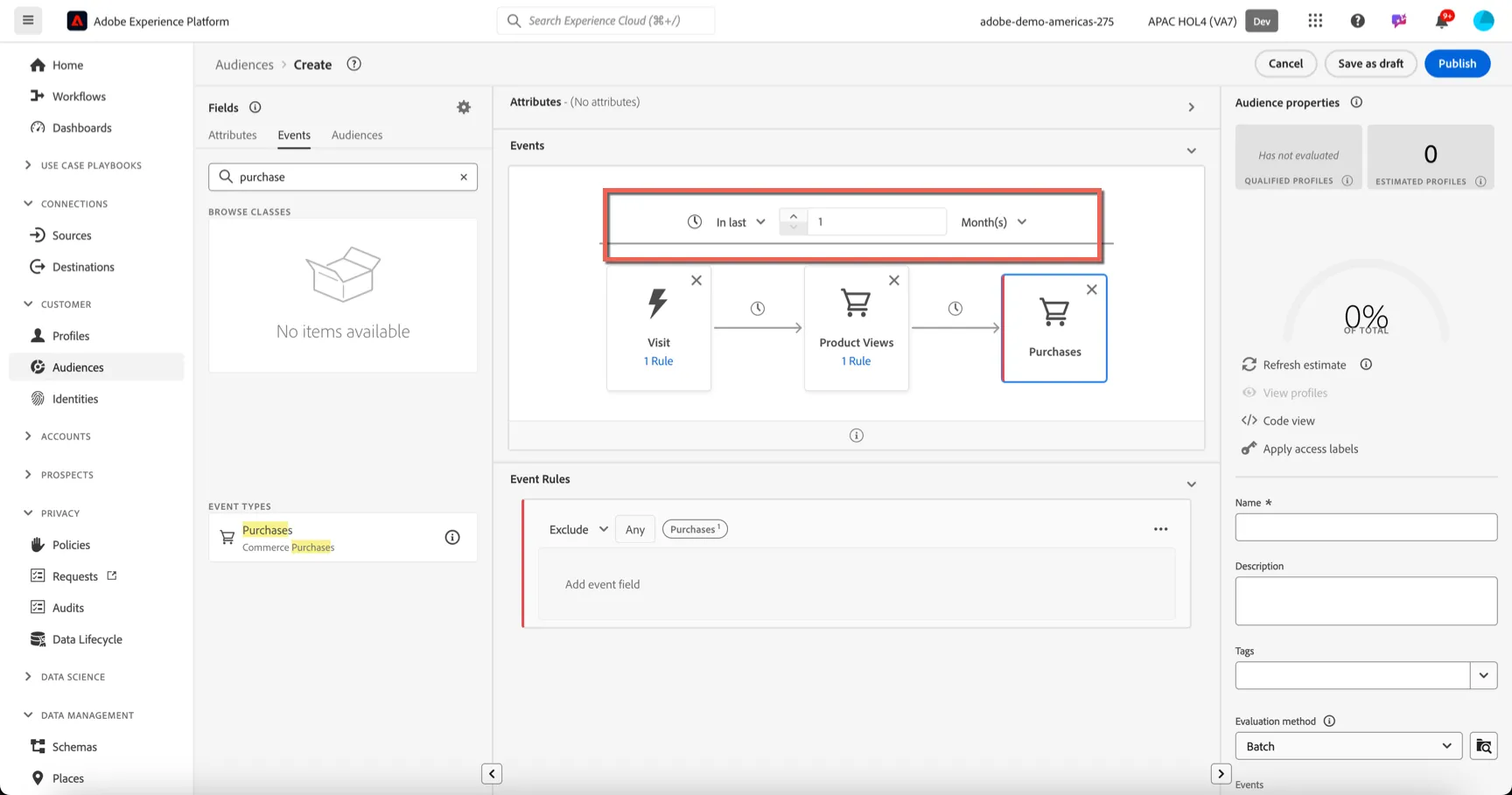Click the Refresh estimate icon
The image size is (1512, 795).
point(1249,365)
